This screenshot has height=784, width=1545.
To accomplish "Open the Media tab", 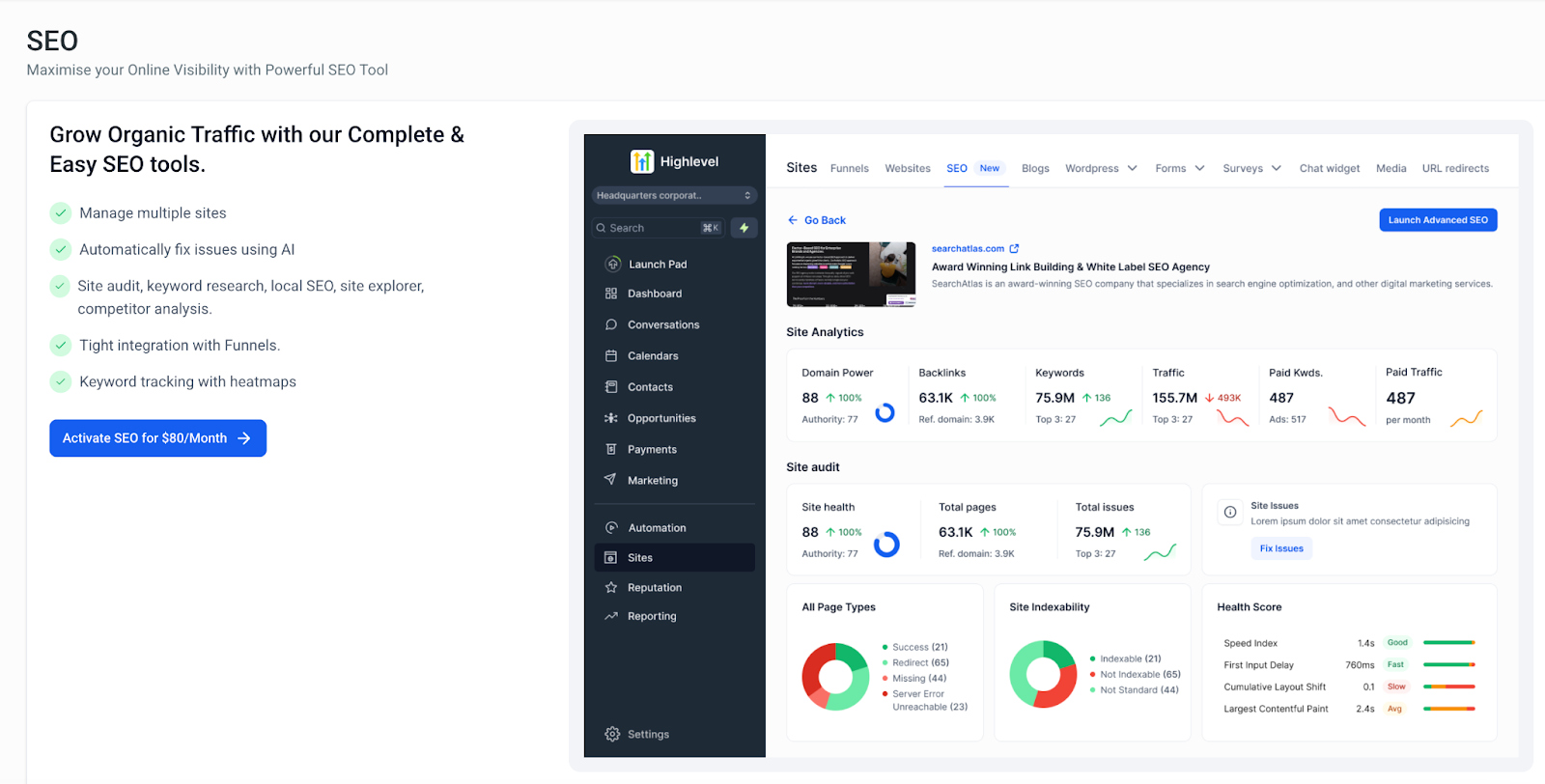I will pyautogui.click(x=1390, y=168).
